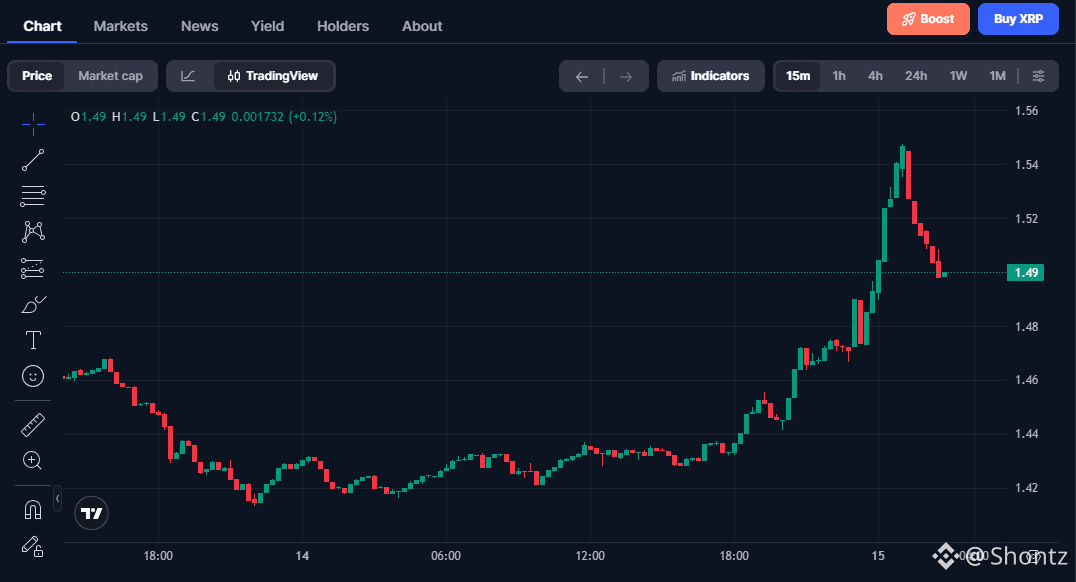Undo with the left arrow button
This screenshot has height=582, width=1076.
[x=582, y=76]
